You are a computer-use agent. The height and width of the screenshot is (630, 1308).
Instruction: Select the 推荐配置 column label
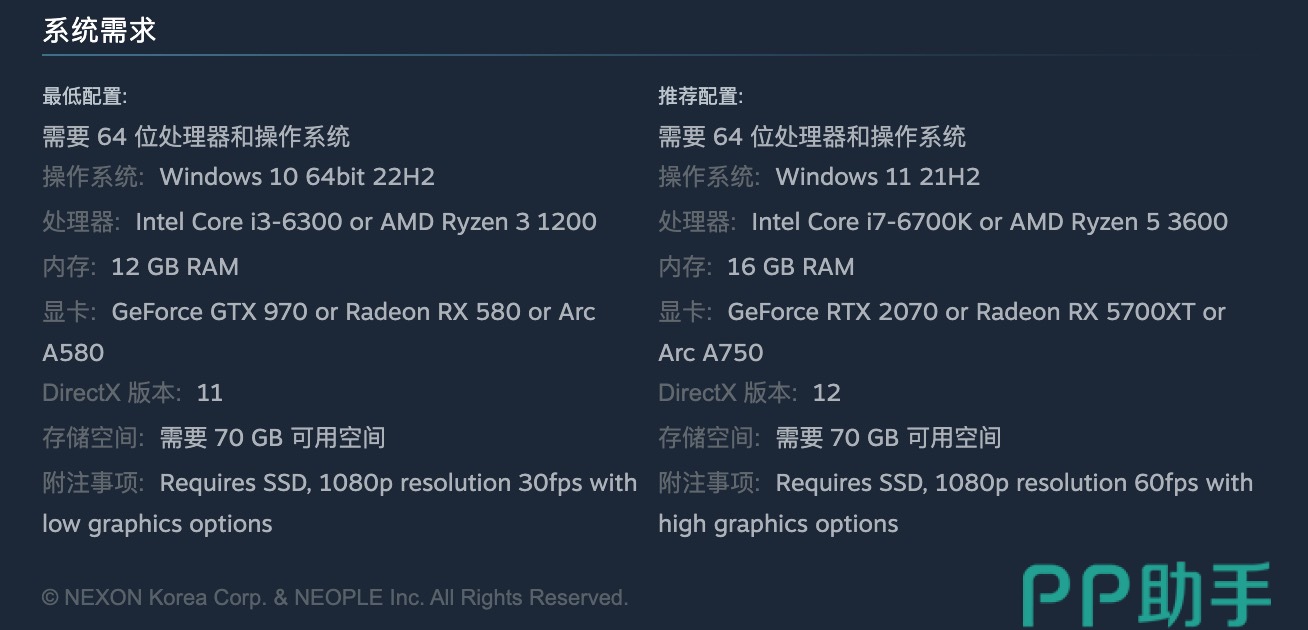pyautogui.click(x=700, y=96)
